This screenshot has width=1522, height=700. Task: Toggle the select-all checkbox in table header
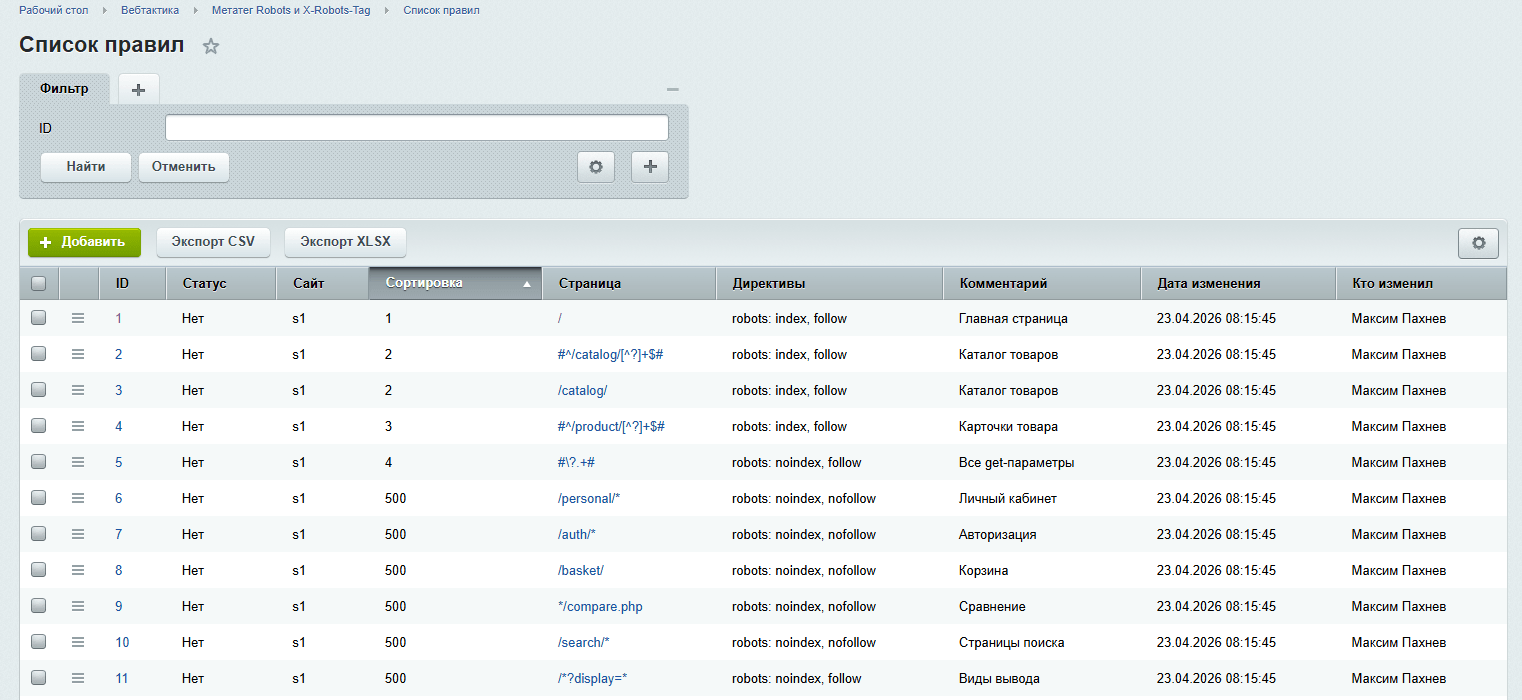[39, 283]
